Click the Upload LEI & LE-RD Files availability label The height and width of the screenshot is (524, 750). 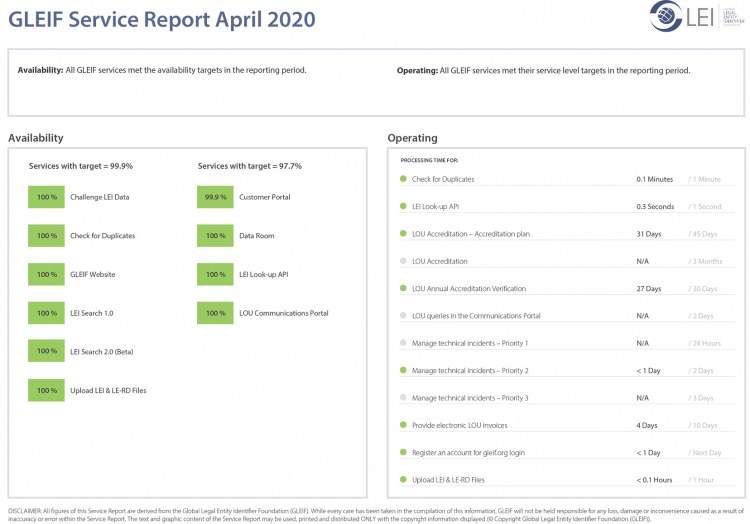click(x=108, y=390)
